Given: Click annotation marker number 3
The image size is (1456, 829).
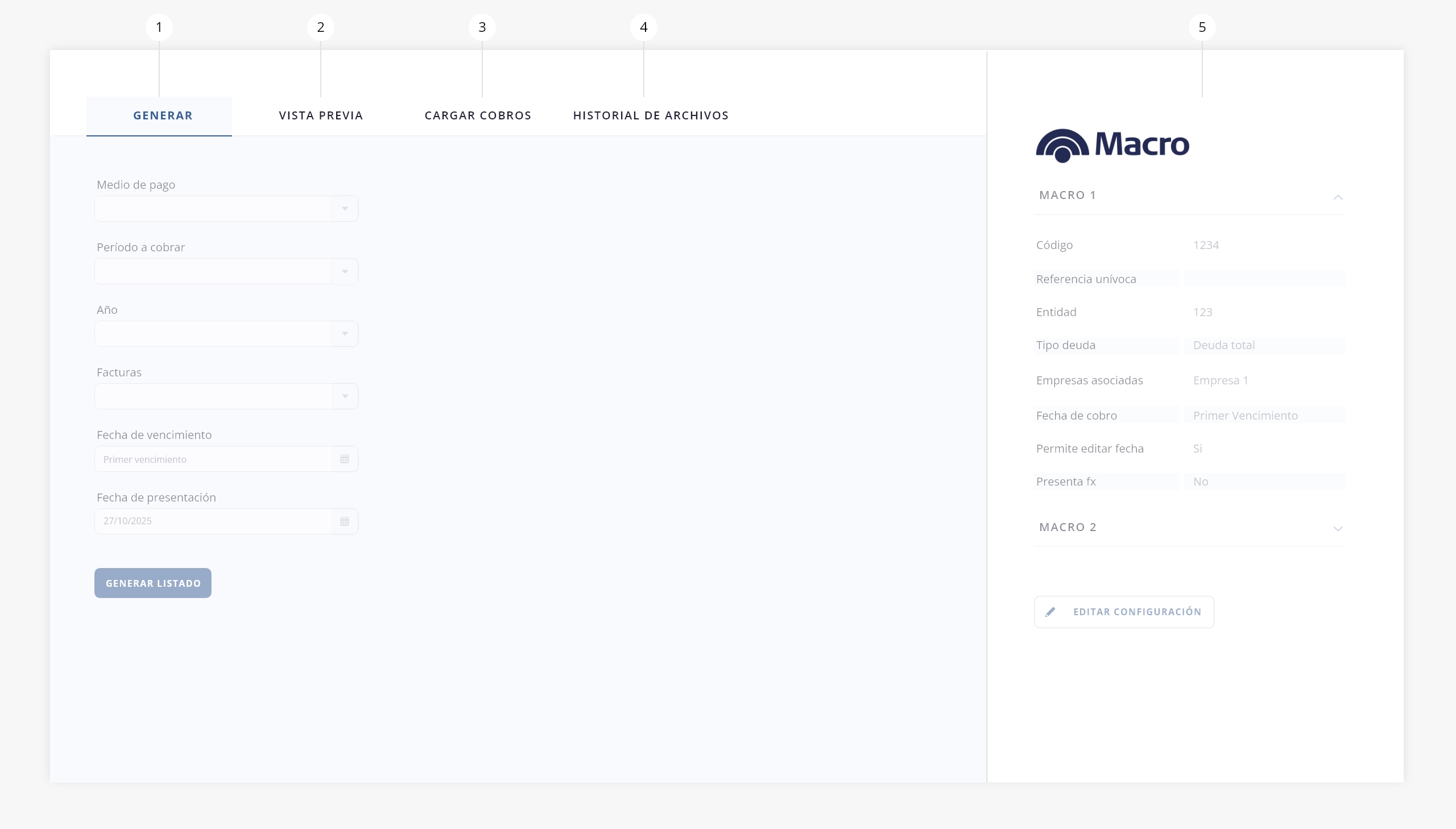Looking at the screenshot, I should click(482, 27).
